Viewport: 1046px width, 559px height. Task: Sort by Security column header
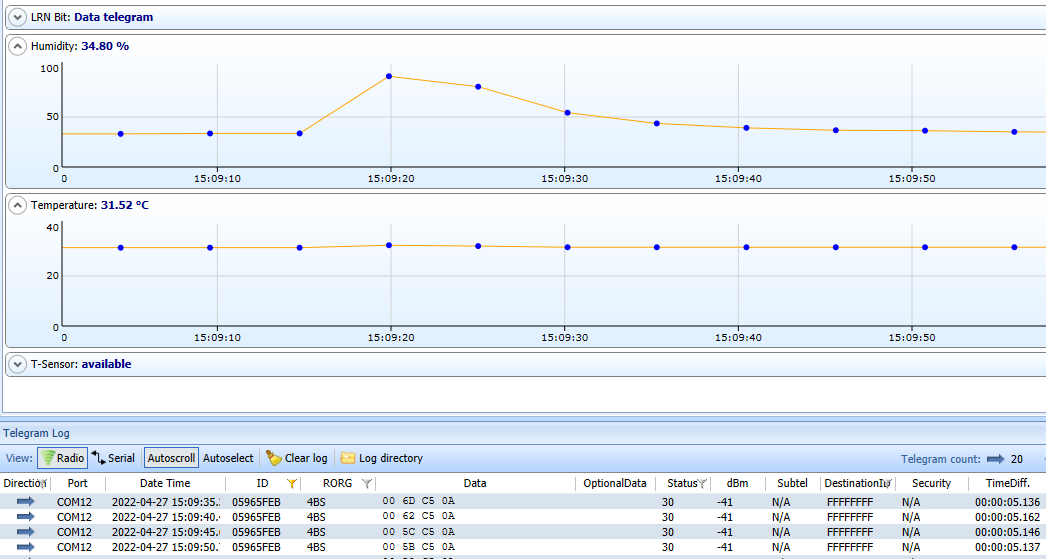click(931, 484)
